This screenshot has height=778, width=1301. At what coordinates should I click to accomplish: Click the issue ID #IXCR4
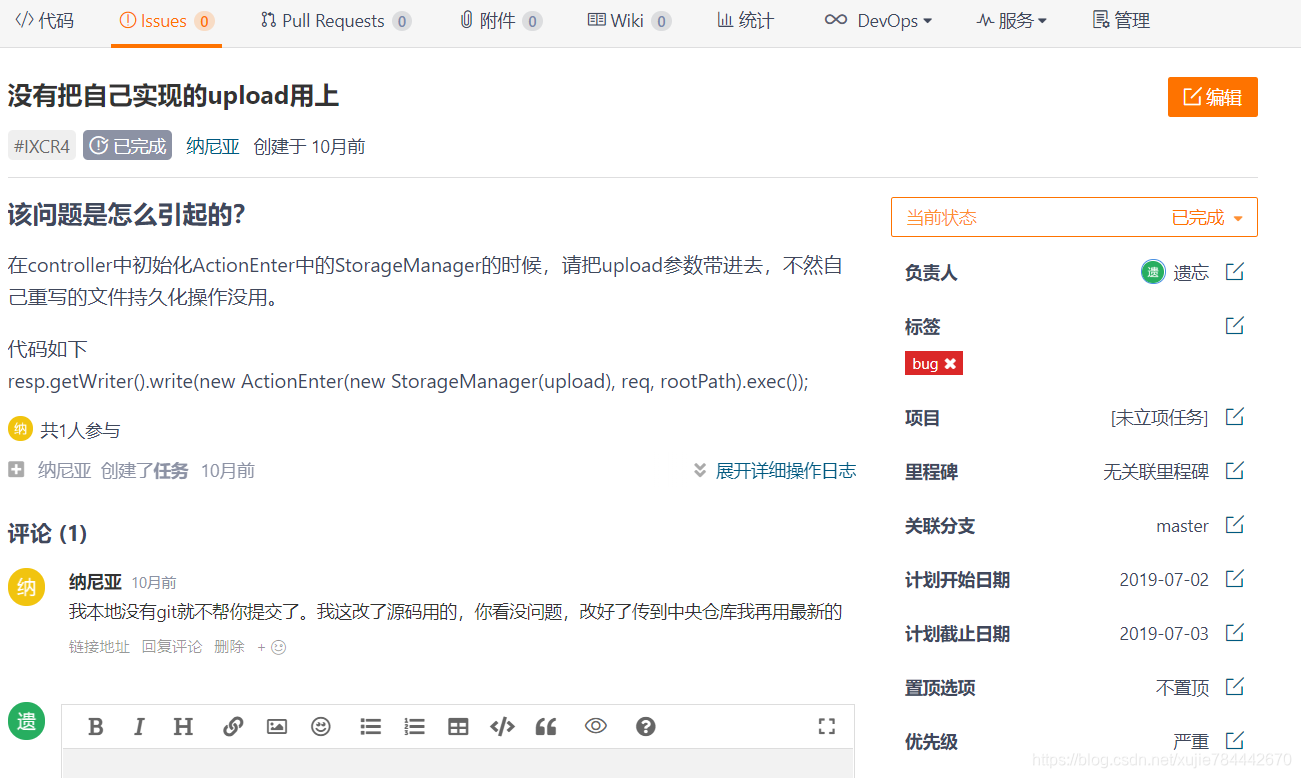[42, 146]
